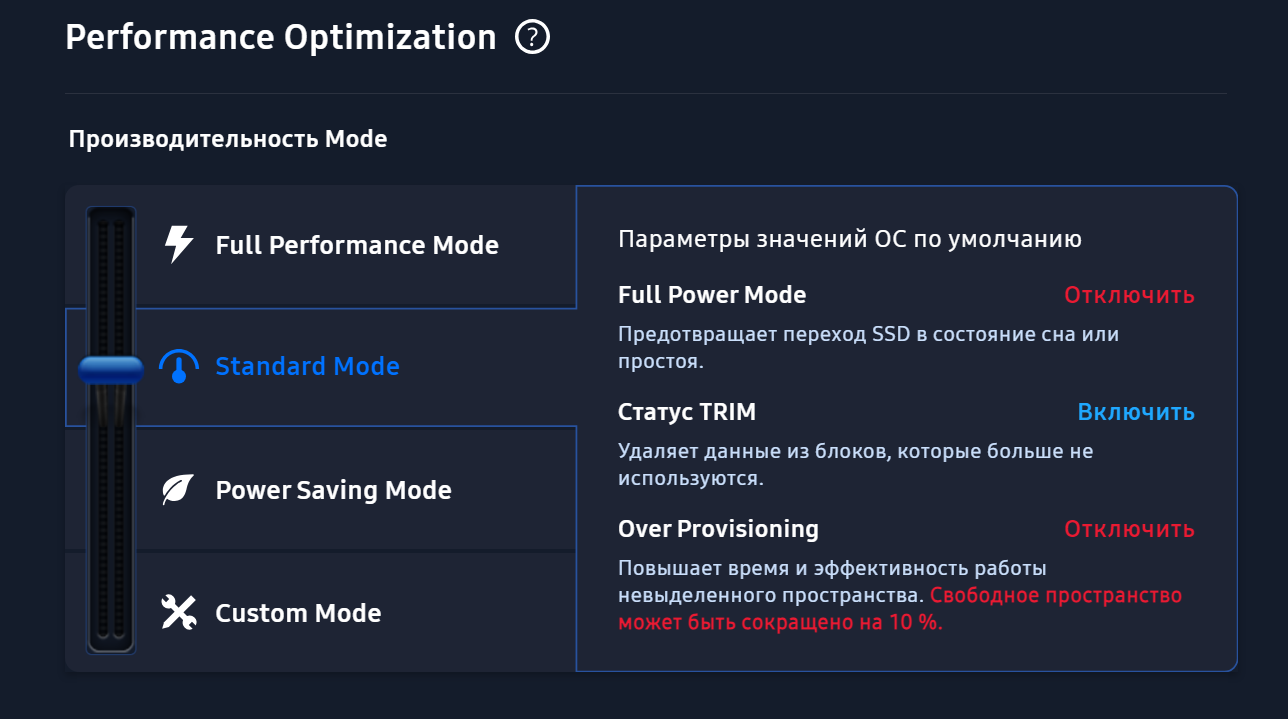1288x719 pixels.
Task: Click the gauge Standard Mode icon
Action: [x=179, y=367]
